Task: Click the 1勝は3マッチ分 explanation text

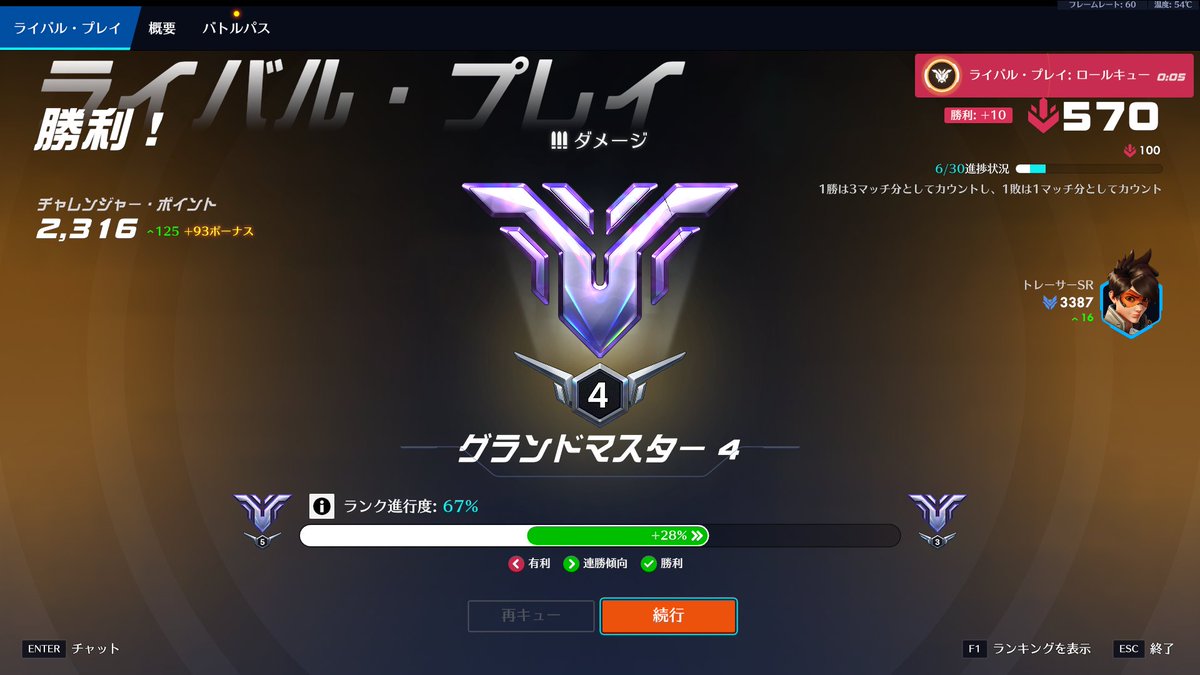Action: tap(990, 188)
